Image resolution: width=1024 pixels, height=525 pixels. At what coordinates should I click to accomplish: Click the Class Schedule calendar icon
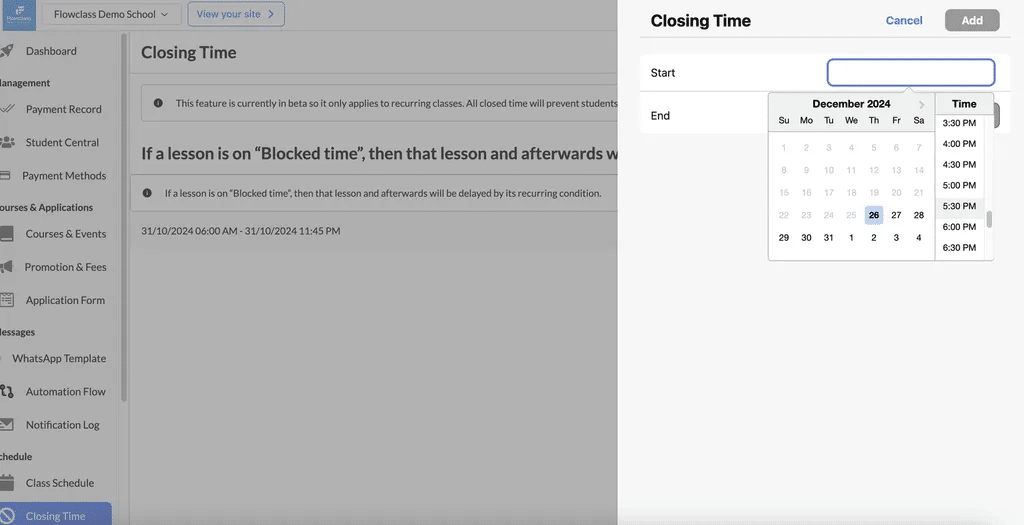tap(7, 483)
